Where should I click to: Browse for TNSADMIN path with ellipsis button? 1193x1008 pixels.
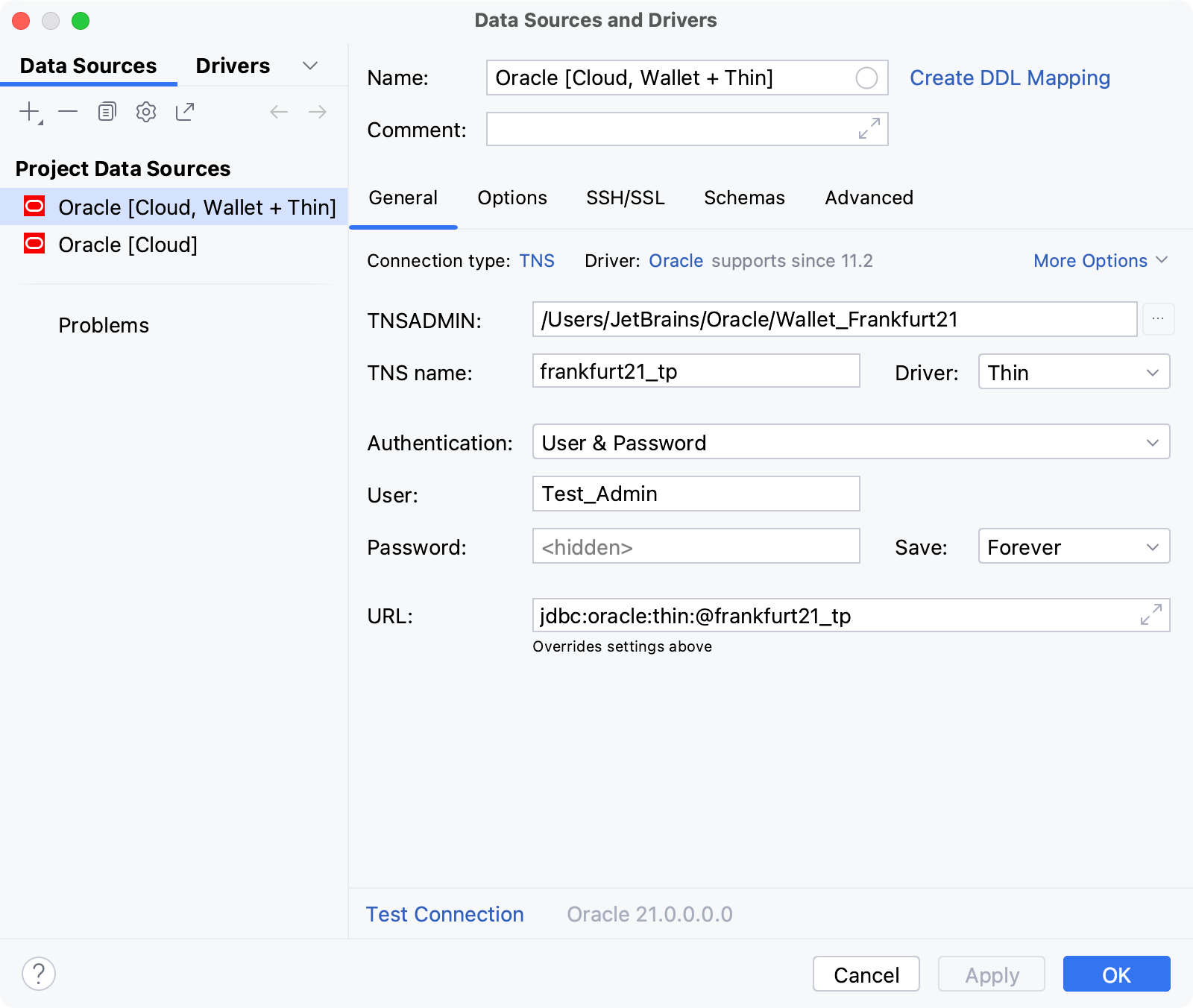[x=1159, y=319]
